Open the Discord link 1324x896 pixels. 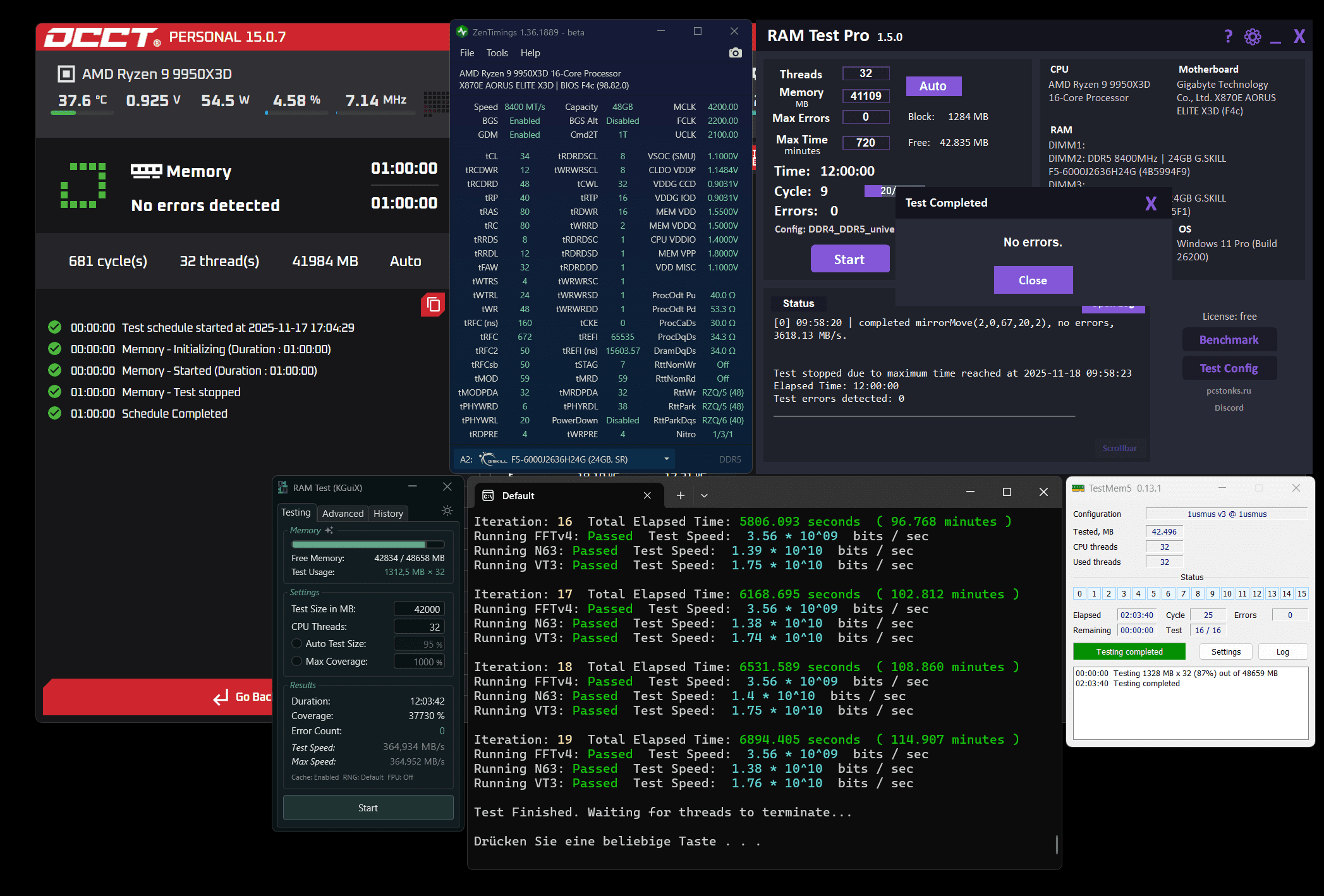(x=1229, y=408)
